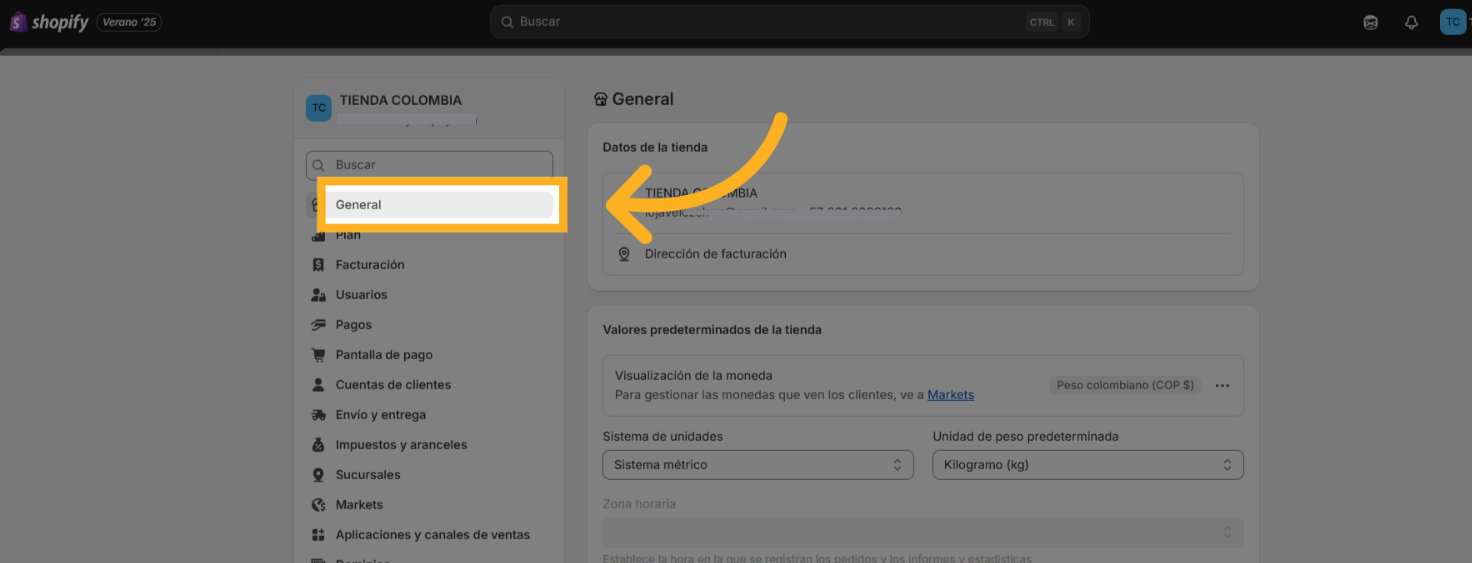Open the Verano '25 edition badge
The image size is (1472, 563).
click(129, 22)
